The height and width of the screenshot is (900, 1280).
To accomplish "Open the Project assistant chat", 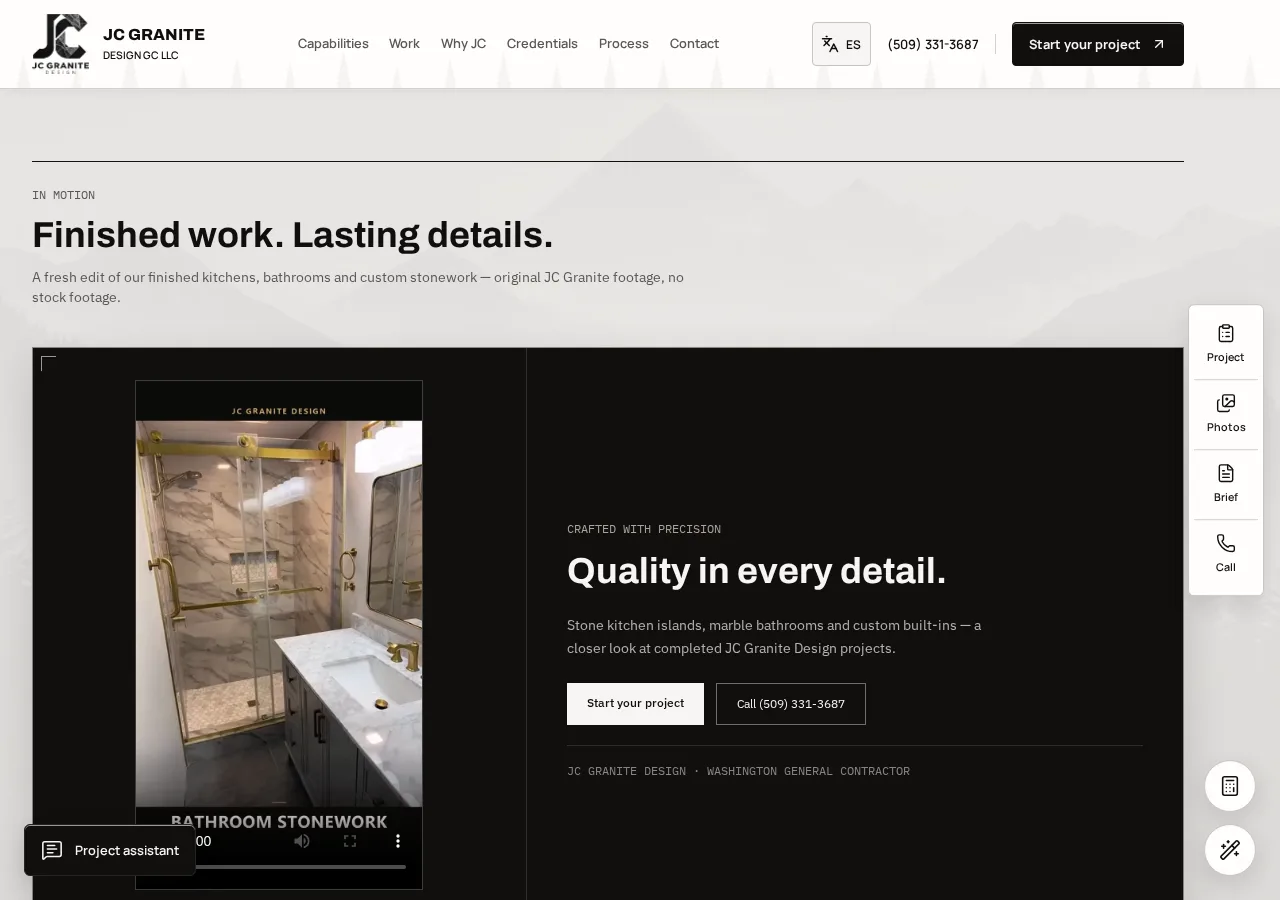I will 110,850.
